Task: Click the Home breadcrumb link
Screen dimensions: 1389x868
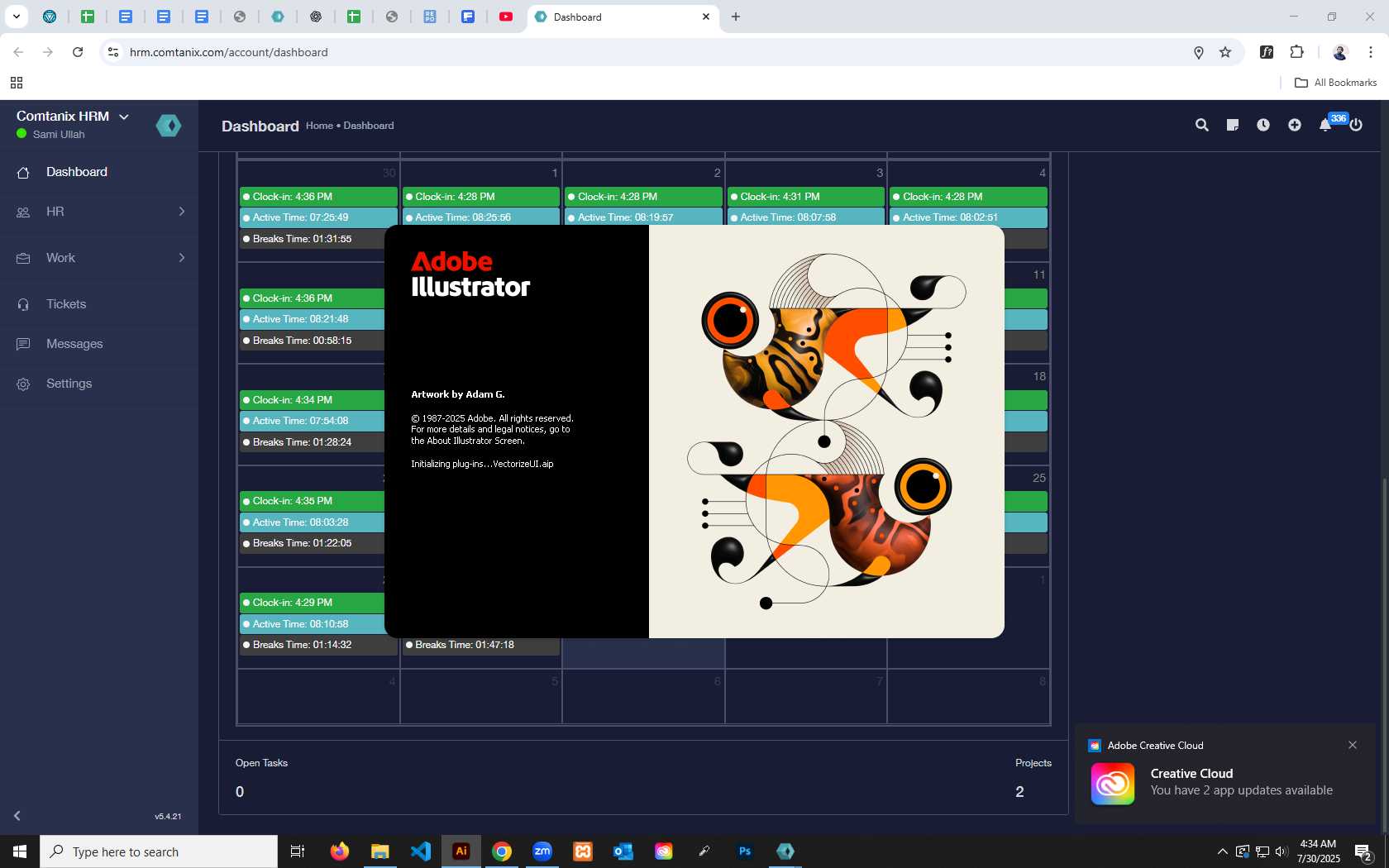Action: (x=319, y=126)
